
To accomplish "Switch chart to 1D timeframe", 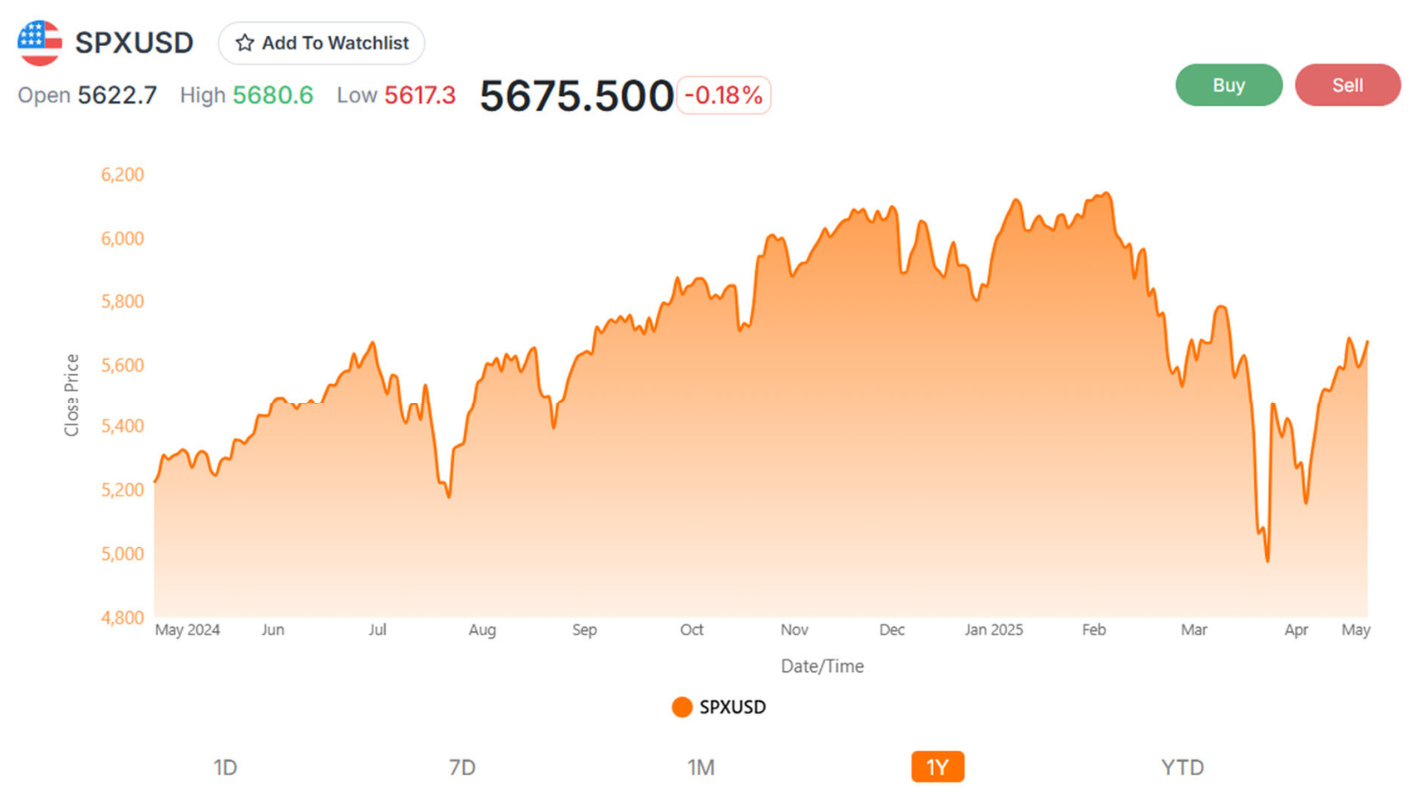I will pos(225,767).
